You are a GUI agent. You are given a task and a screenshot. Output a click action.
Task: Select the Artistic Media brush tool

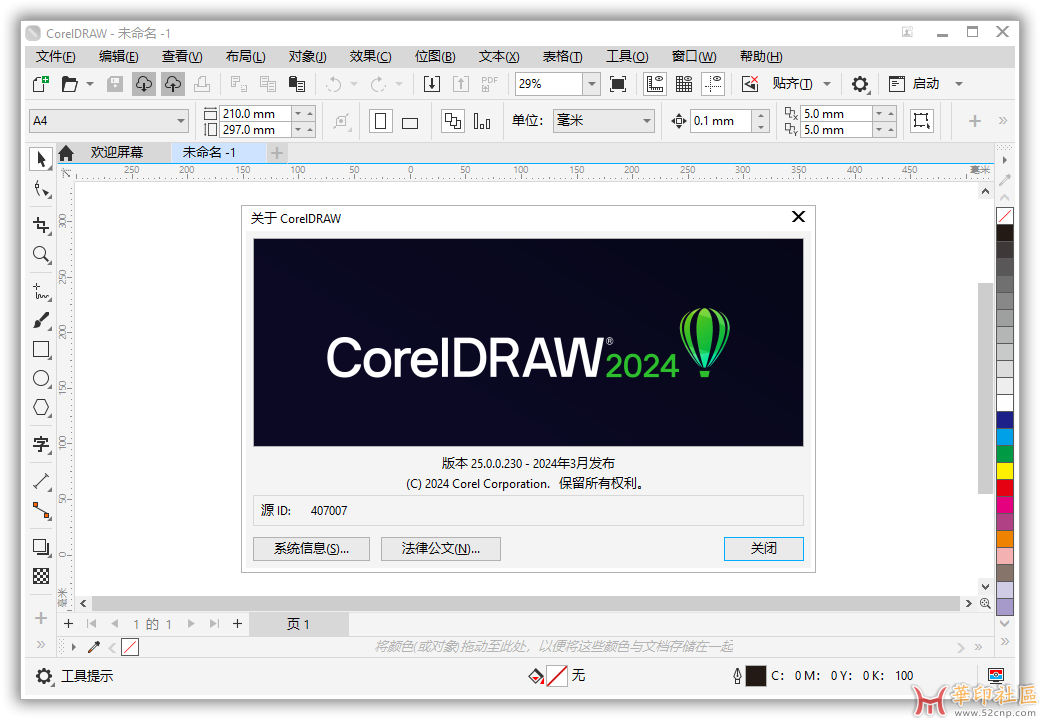tap(41, 321)
